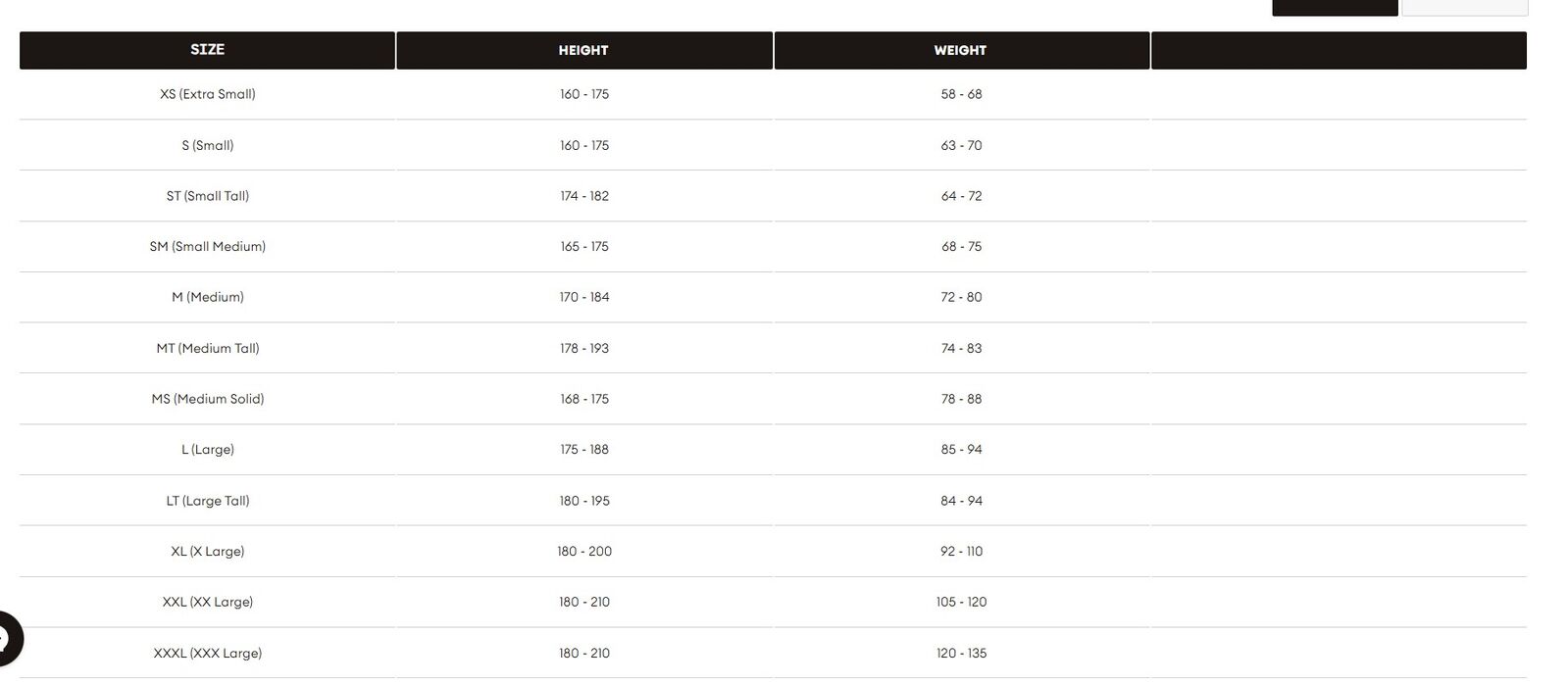
Task: Click the WEIGHT column header
Action: pyautogui.click(x=961, y=50)
